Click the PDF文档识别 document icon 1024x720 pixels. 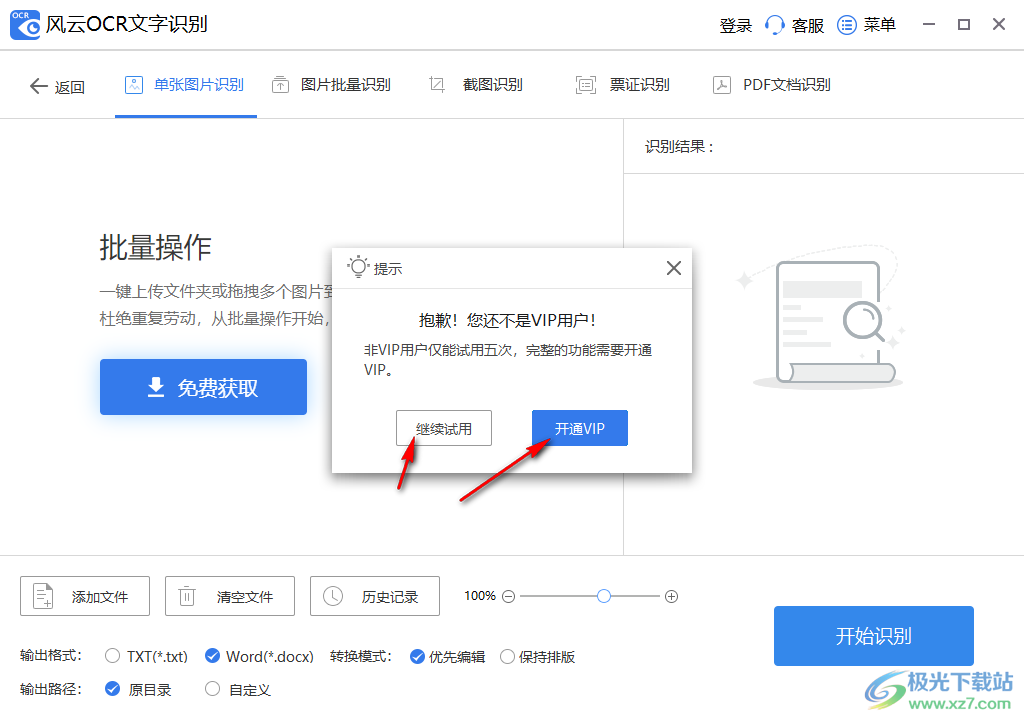[722, 85]
